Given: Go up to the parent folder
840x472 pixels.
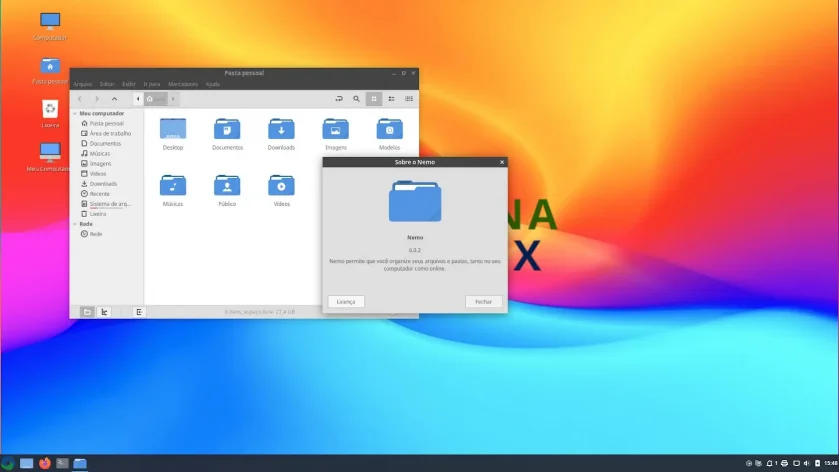Looking at the screenshot, I should (x=114, y=99).
